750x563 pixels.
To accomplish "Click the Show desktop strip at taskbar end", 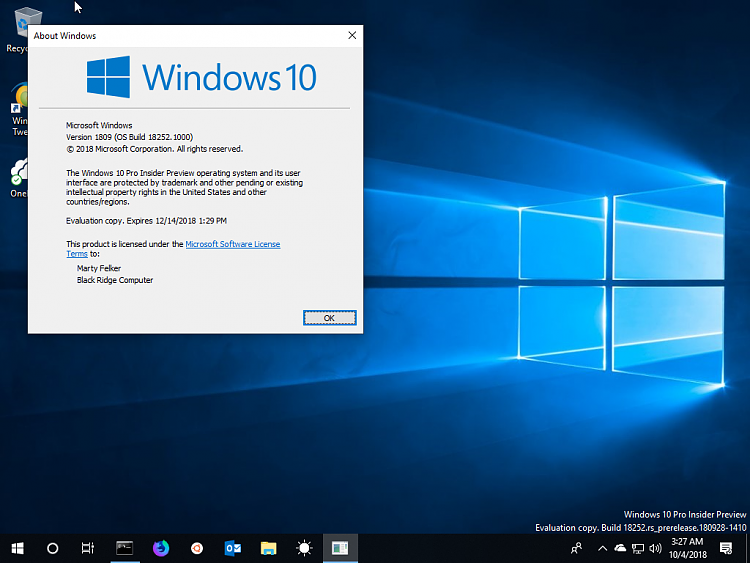I will (747, 548).
